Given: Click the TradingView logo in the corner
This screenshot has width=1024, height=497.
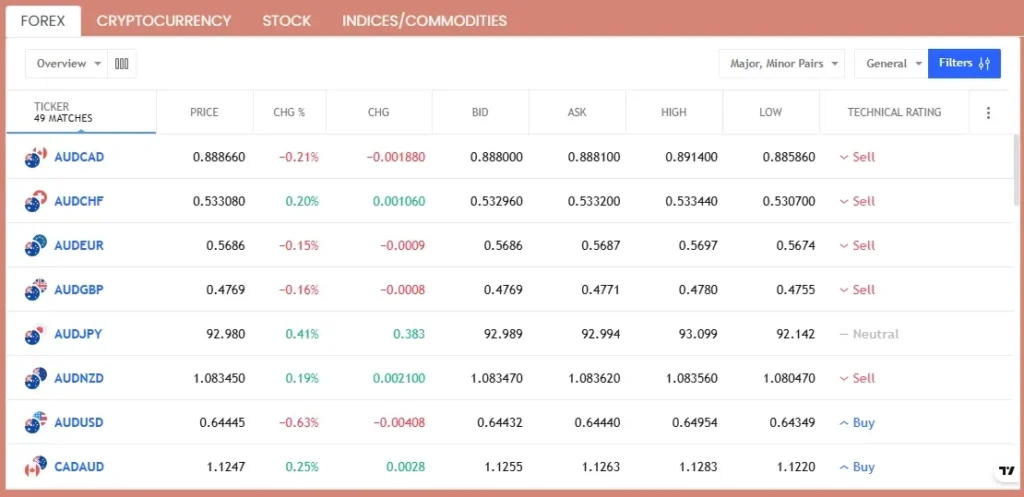Looking at the screenshot, I should (1006, 471).
